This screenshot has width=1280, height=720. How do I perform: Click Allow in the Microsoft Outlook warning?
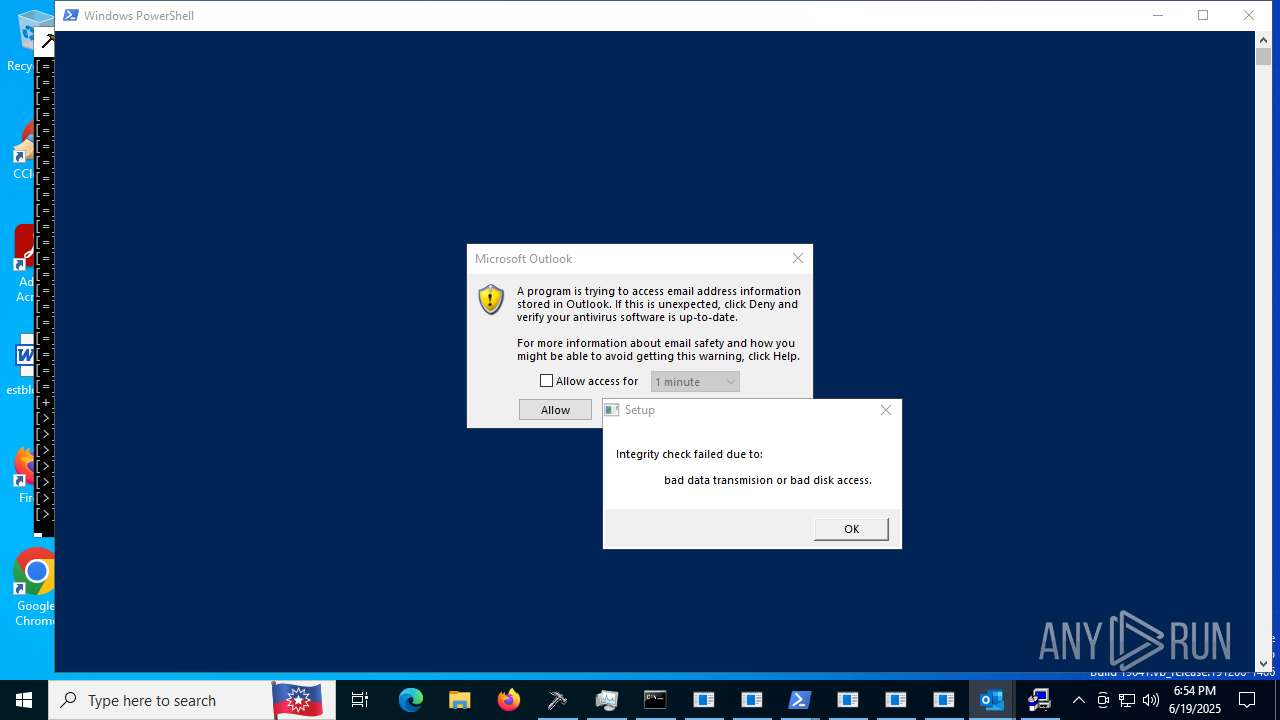(555, 410)
